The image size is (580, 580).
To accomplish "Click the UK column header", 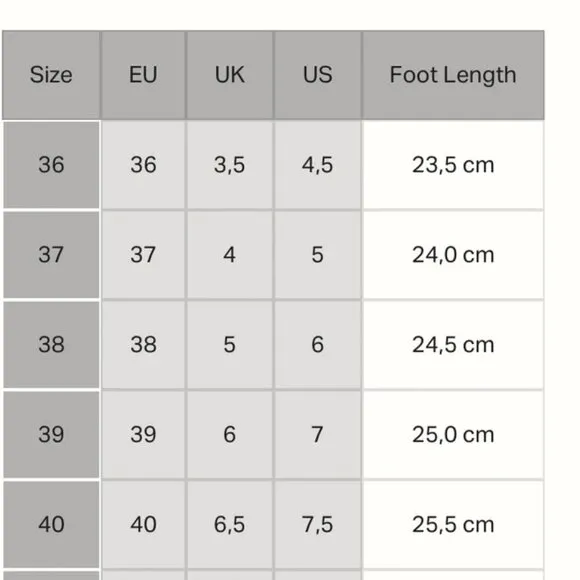I will pos(230,75).
